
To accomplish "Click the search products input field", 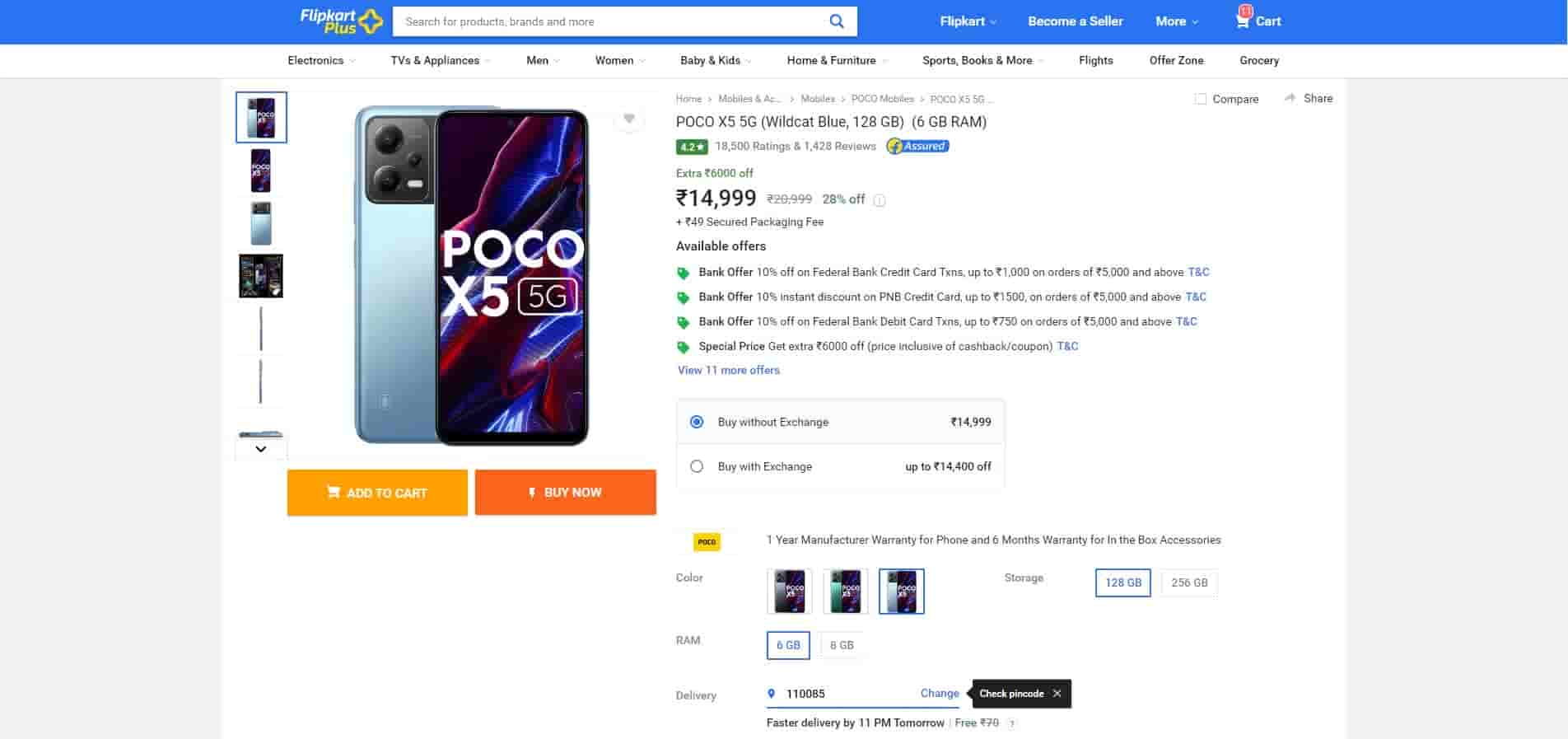I will (609, 21).
